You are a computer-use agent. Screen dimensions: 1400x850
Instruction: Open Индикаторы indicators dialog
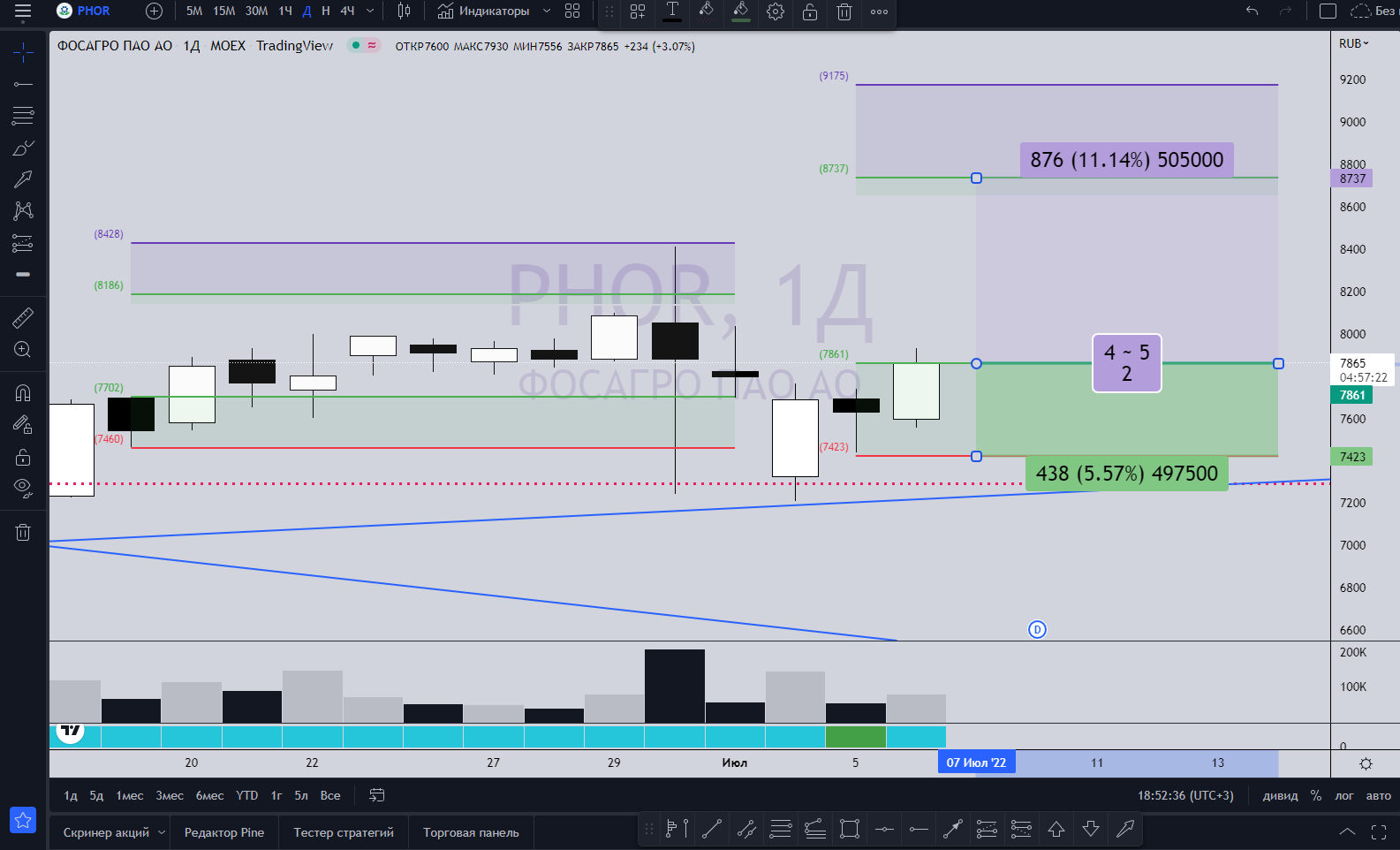483,11
